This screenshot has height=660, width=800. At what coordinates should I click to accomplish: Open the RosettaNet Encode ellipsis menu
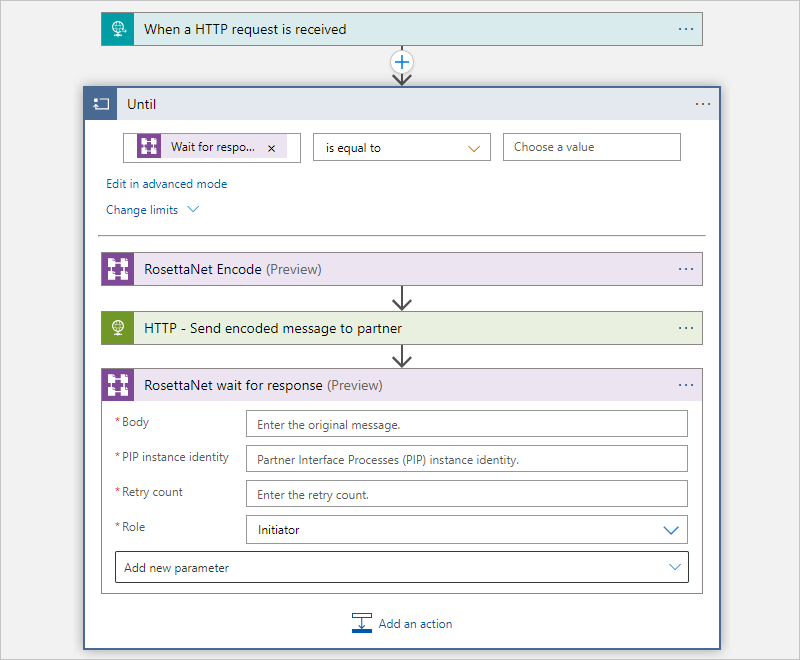[686, 269]
